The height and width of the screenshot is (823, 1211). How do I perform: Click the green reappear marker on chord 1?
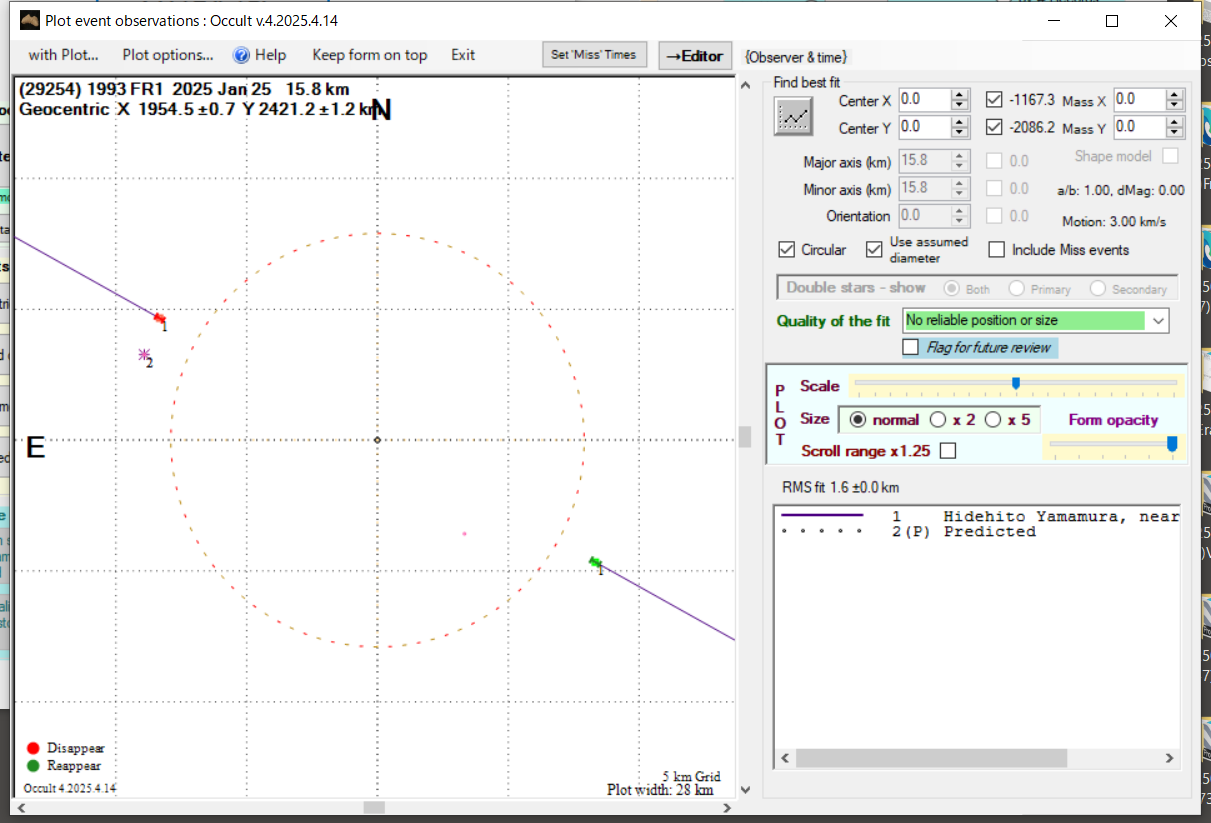[595, 563]
